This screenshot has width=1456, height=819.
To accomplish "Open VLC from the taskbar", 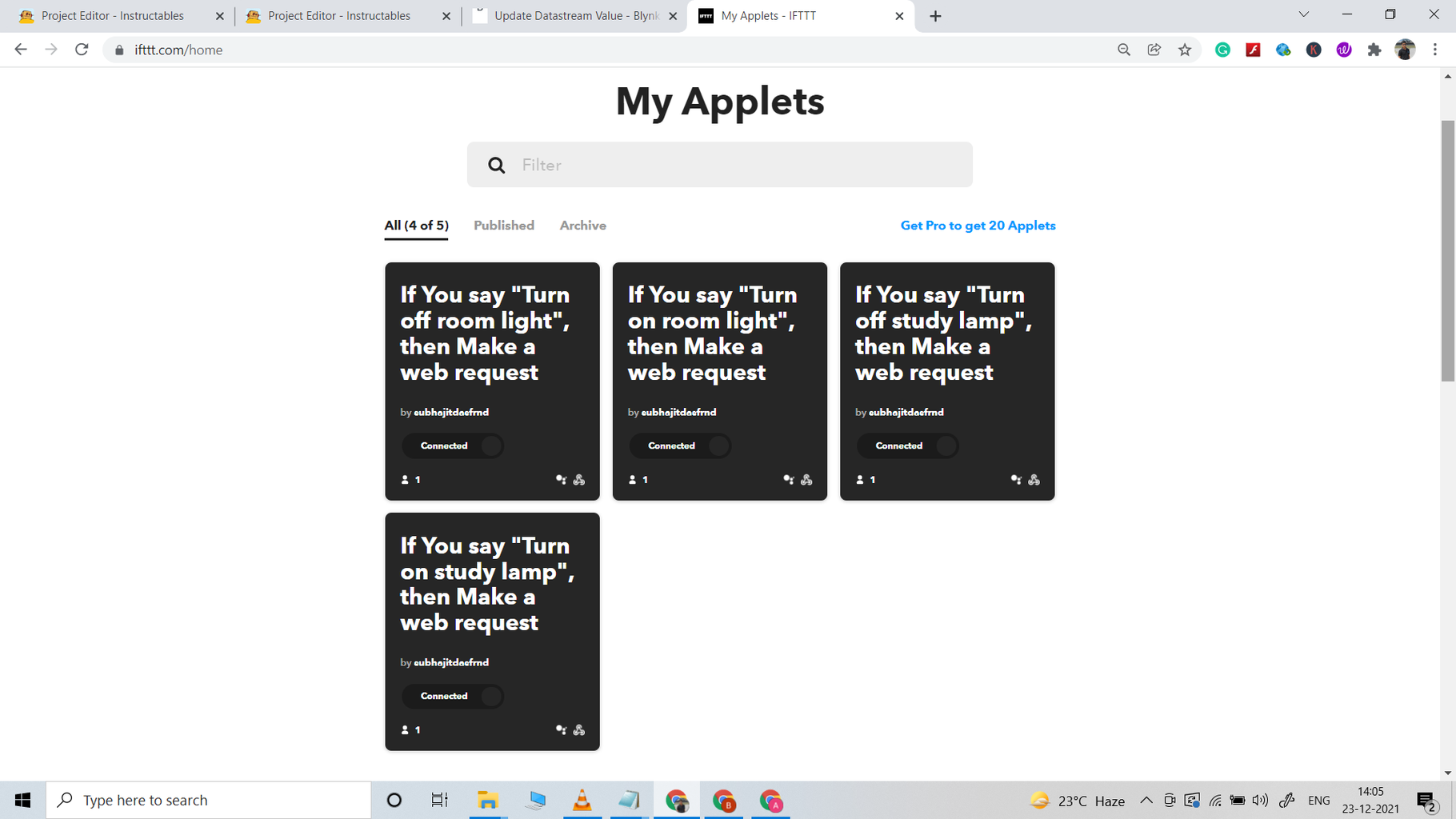I will [x=582, y=799].
